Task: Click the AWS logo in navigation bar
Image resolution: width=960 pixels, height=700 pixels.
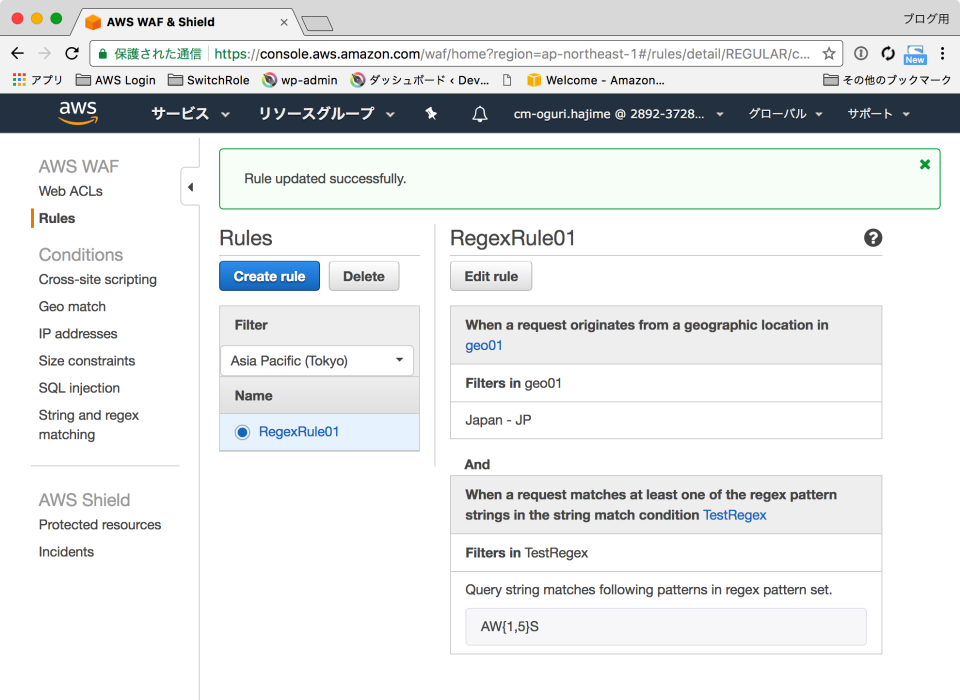Action: point(77,113)
